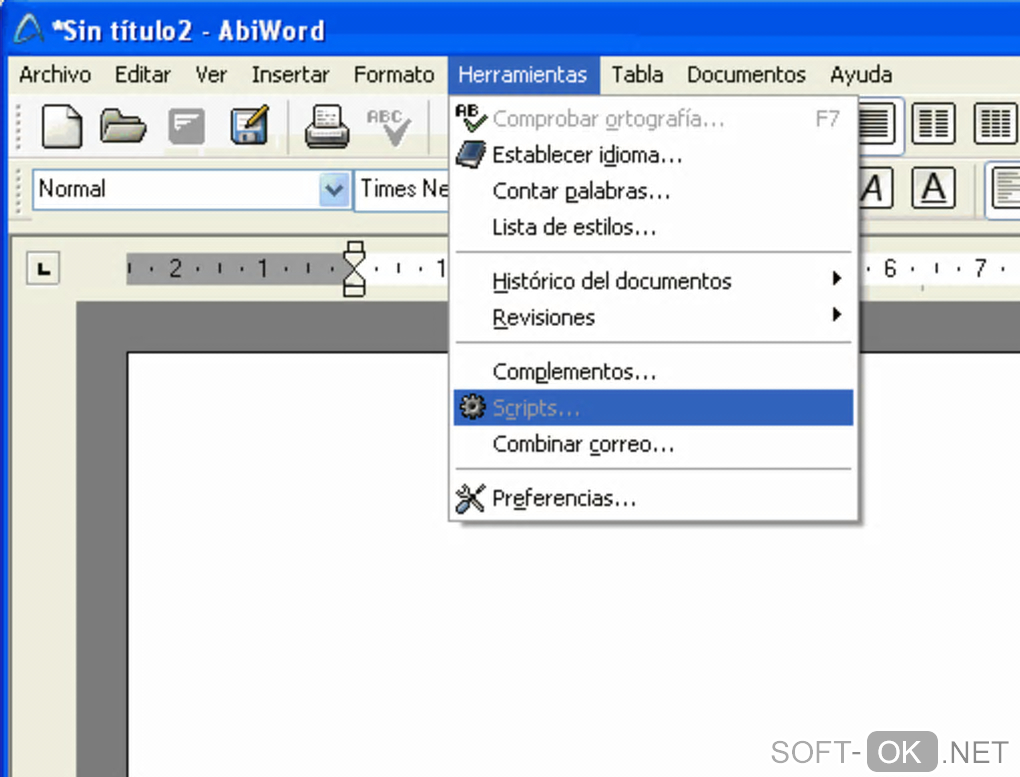Click the Normal style combo box

pyautogui.click(x=192, y=189)
